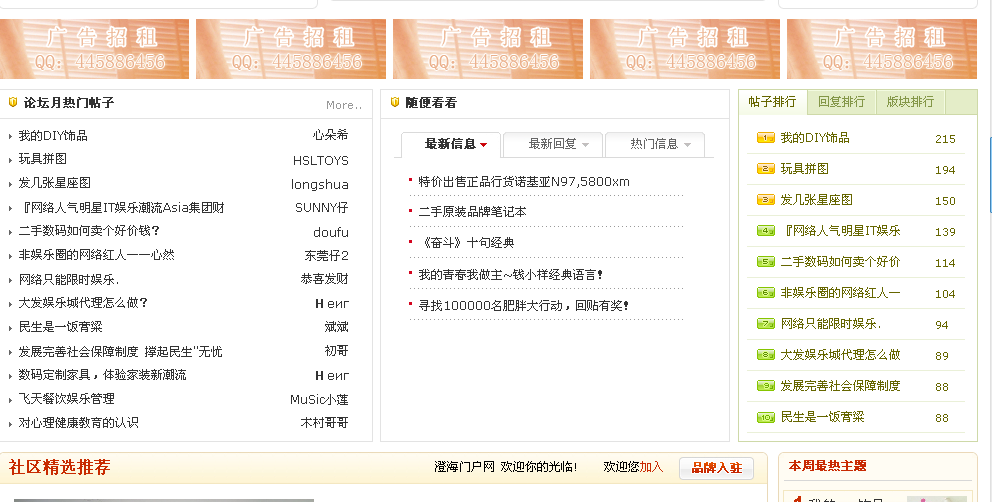This screenshot has width=992, height=502.
Task: Open author profile 东莞仔2
Action: coord(326,256)
